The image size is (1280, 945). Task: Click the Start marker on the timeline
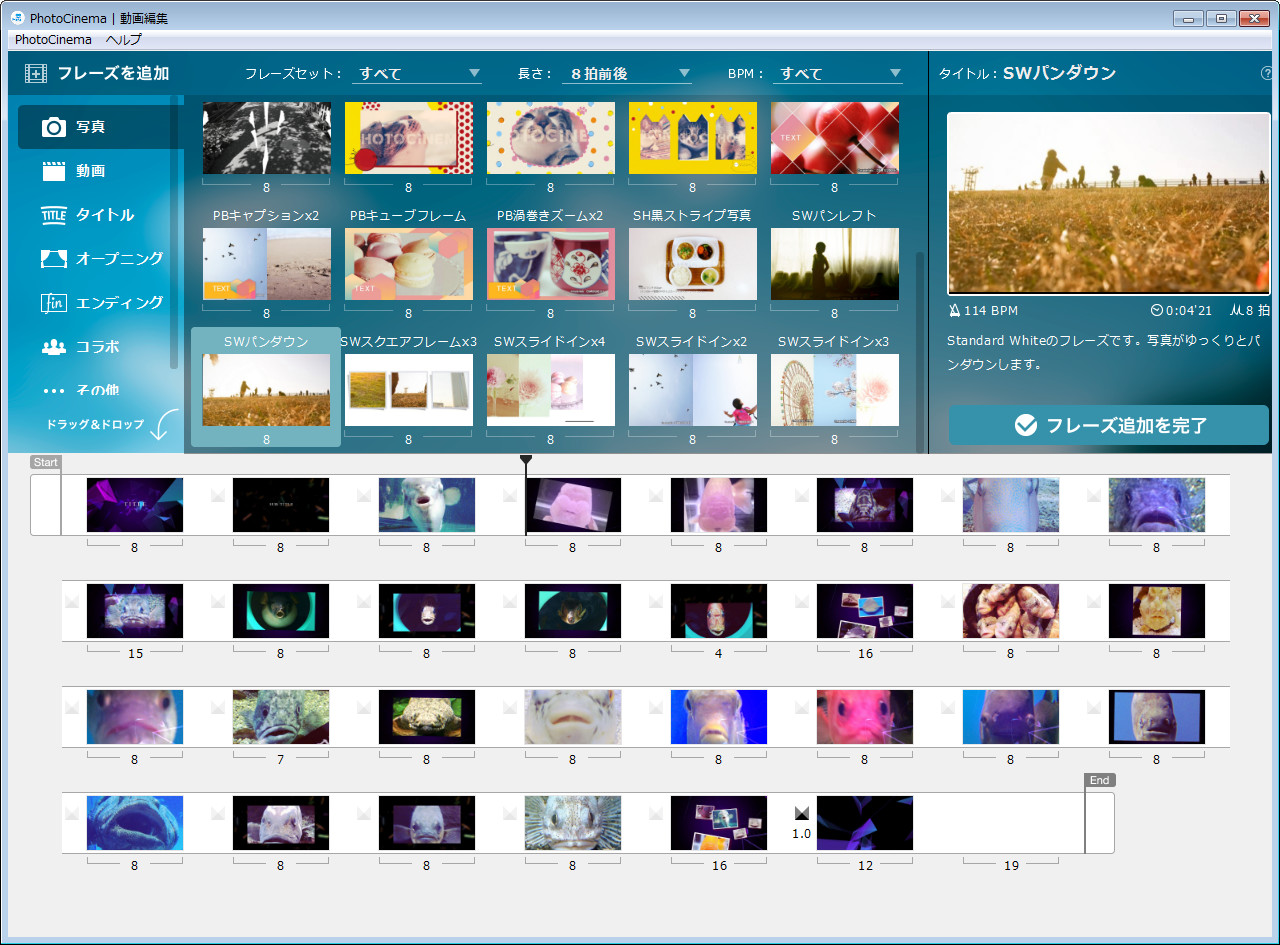pyautogui.click(x=46, y=462)
